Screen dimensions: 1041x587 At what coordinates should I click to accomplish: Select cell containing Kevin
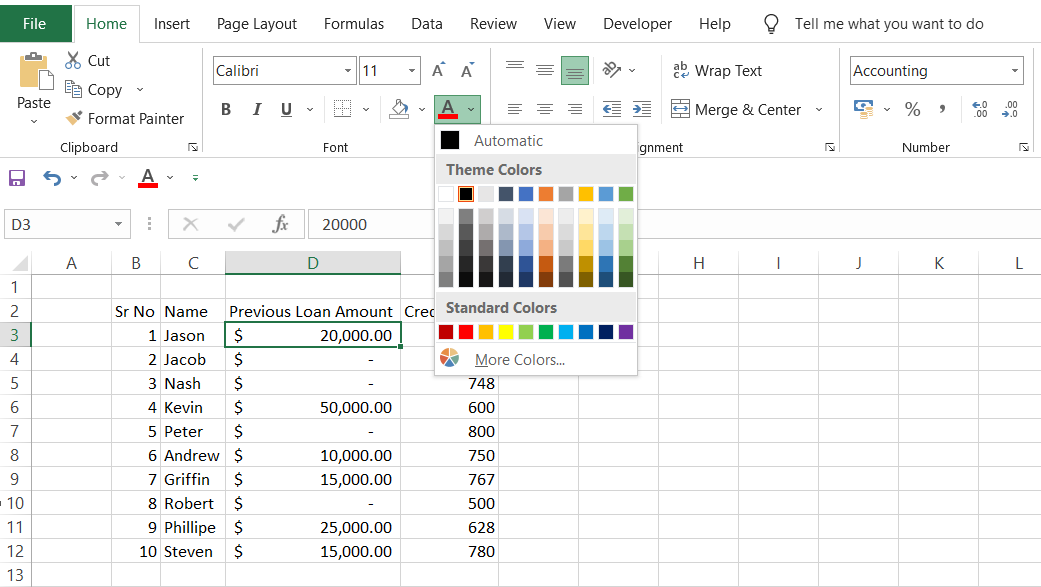(x=192, y=408)
